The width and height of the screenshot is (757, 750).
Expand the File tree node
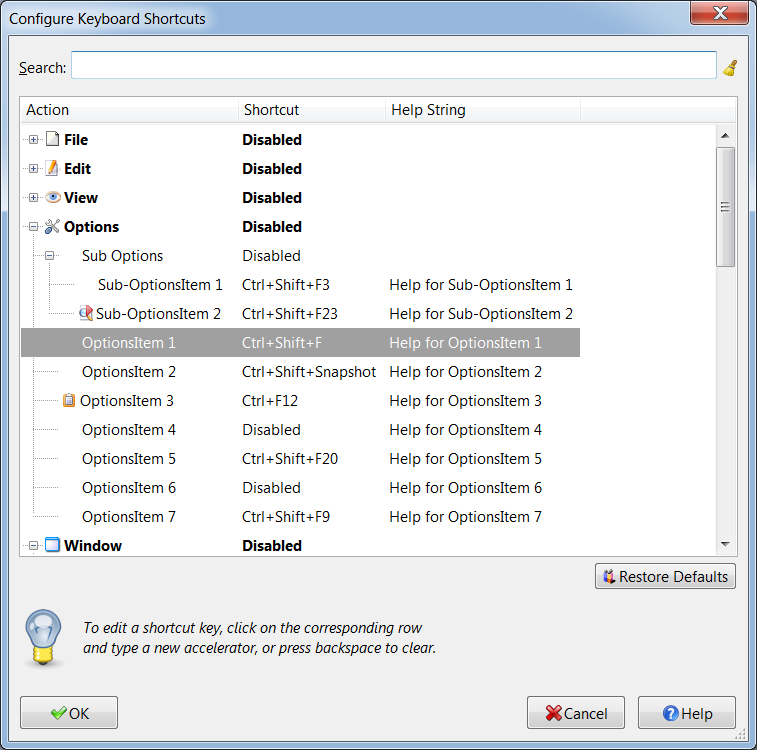(x=33, y=140)
